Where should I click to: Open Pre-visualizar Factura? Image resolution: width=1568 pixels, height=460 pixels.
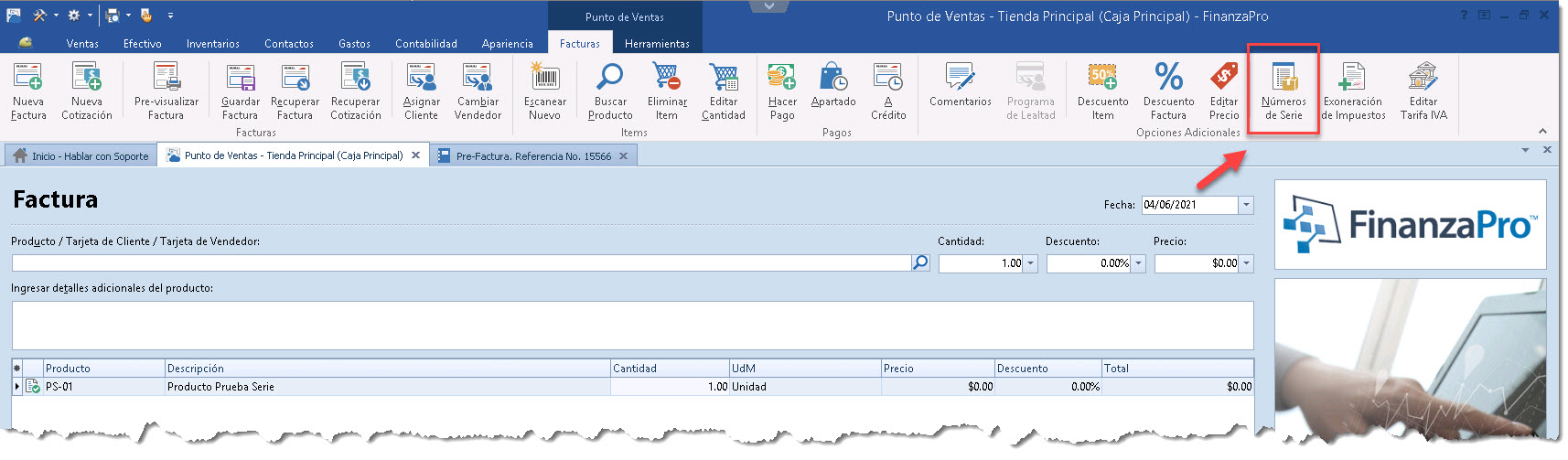(166, 91)
